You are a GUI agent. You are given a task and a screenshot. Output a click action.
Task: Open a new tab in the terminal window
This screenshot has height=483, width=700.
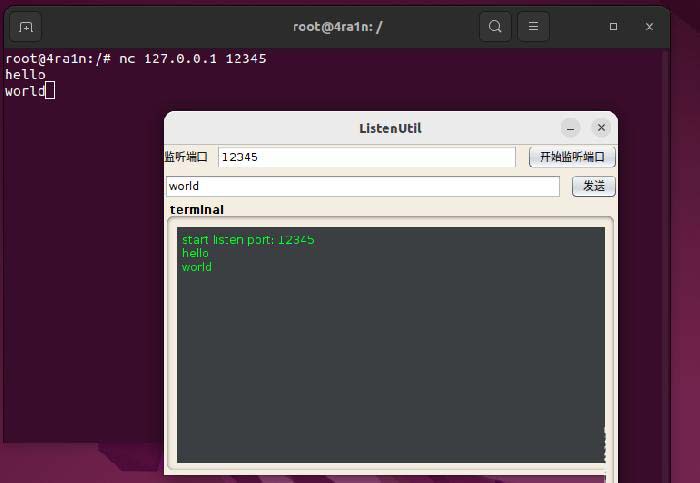click(25, 27)
